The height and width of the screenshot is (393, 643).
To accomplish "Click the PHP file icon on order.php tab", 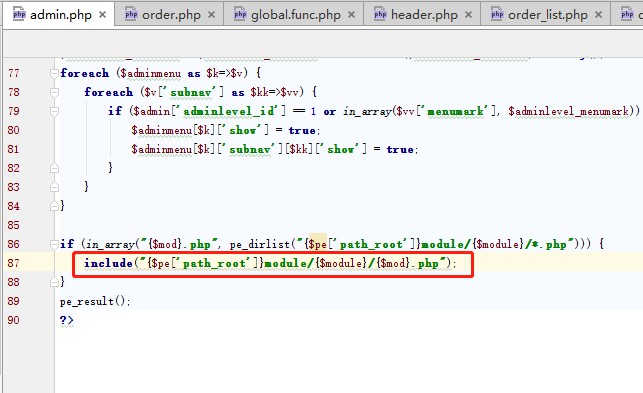I will pos(131,14).
